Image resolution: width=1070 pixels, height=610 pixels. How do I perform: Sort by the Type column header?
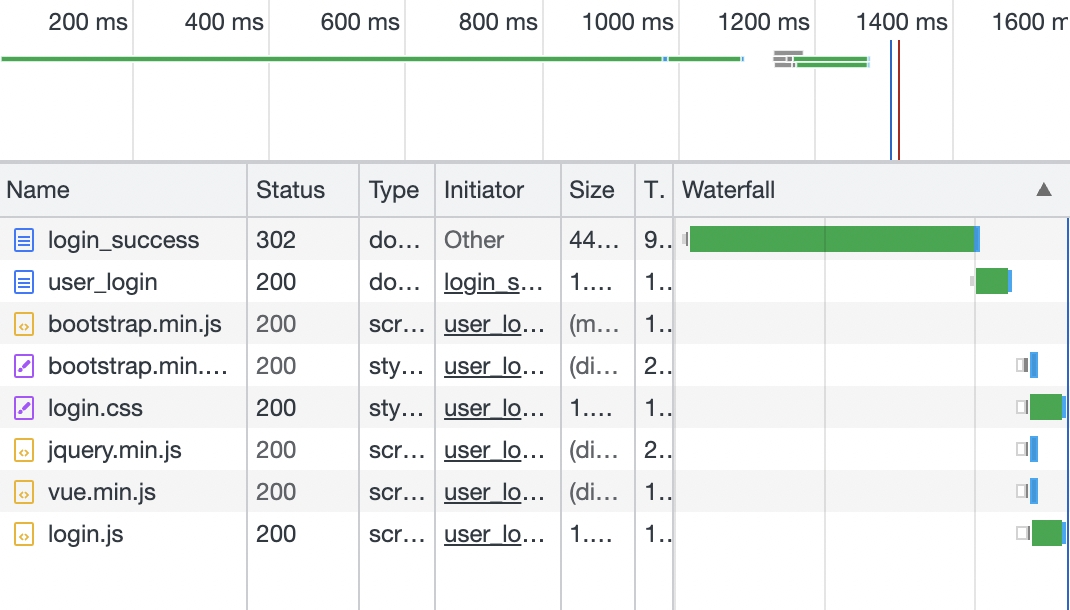coord(393,190)
